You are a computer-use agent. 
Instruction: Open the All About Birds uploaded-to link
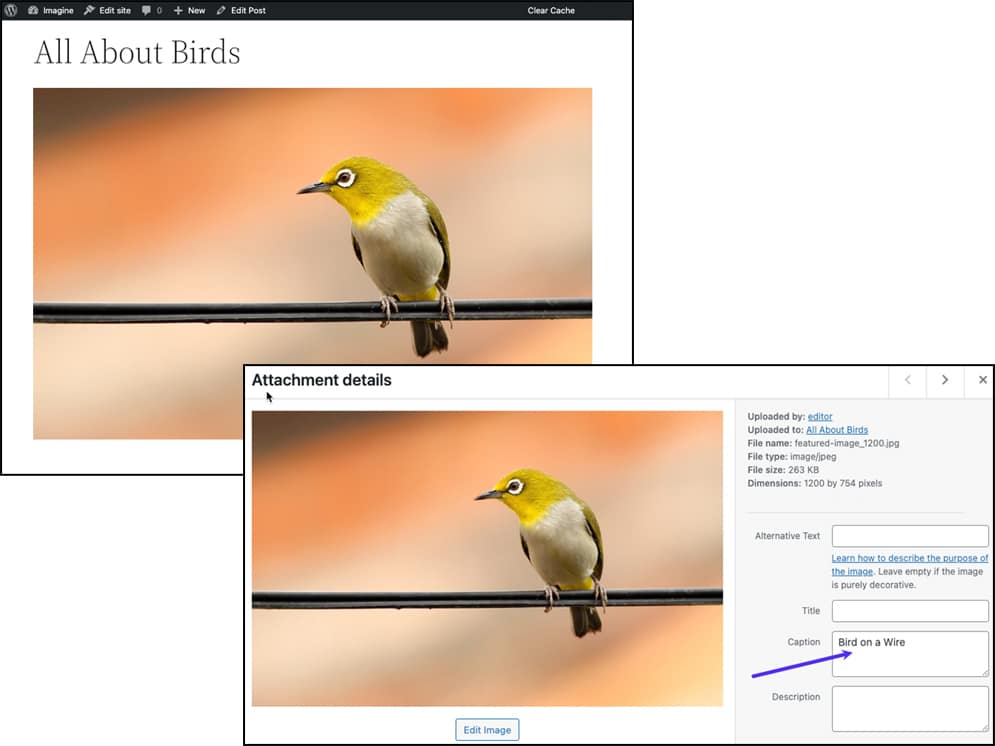click(x=837, y=429)
